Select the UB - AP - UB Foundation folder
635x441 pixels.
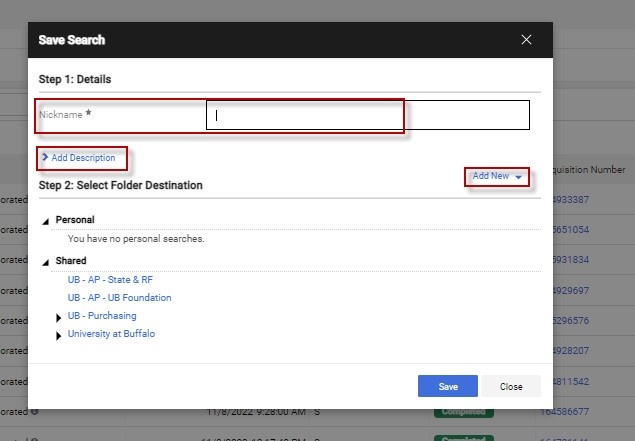(x=119, y=298)
